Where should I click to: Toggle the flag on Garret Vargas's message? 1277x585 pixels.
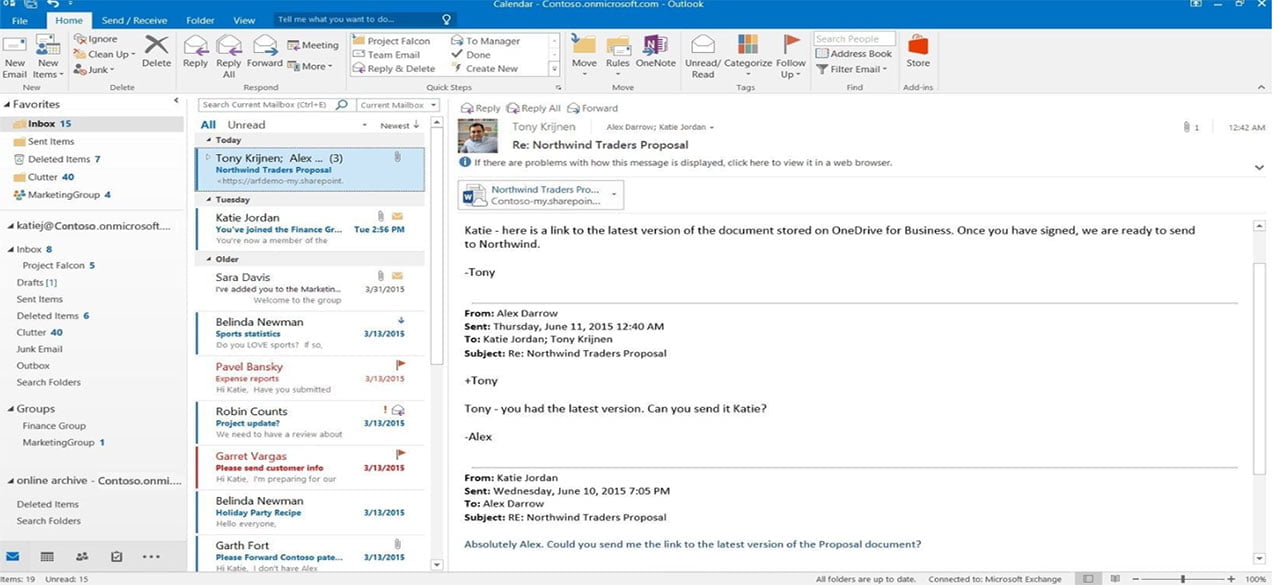[400, 455]
